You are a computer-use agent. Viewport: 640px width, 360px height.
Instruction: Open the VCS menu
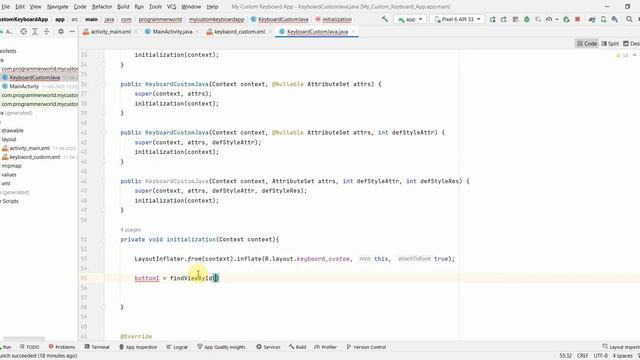pyautogui.click(x=171, y=7)
